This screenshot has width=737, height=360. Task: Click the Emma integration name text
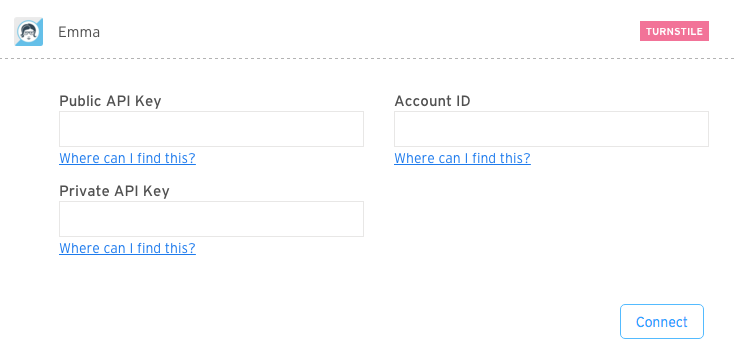click(79, 32)
